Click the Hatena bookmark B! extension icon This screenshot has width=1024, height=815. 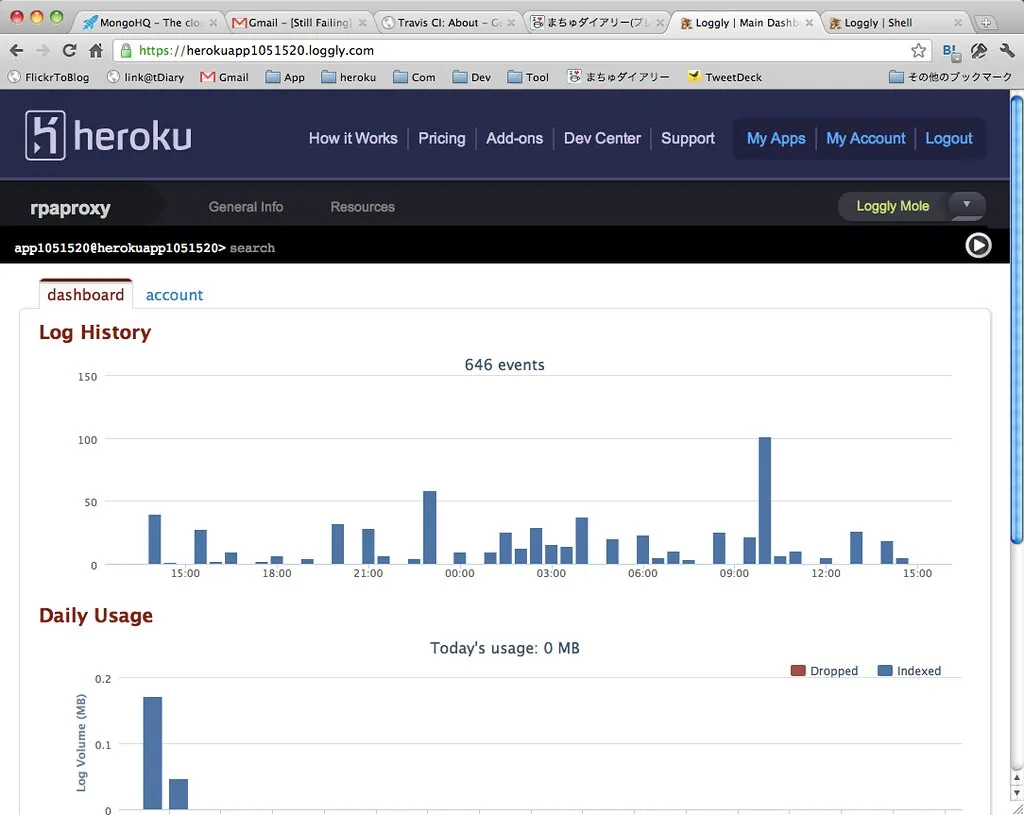951,52
